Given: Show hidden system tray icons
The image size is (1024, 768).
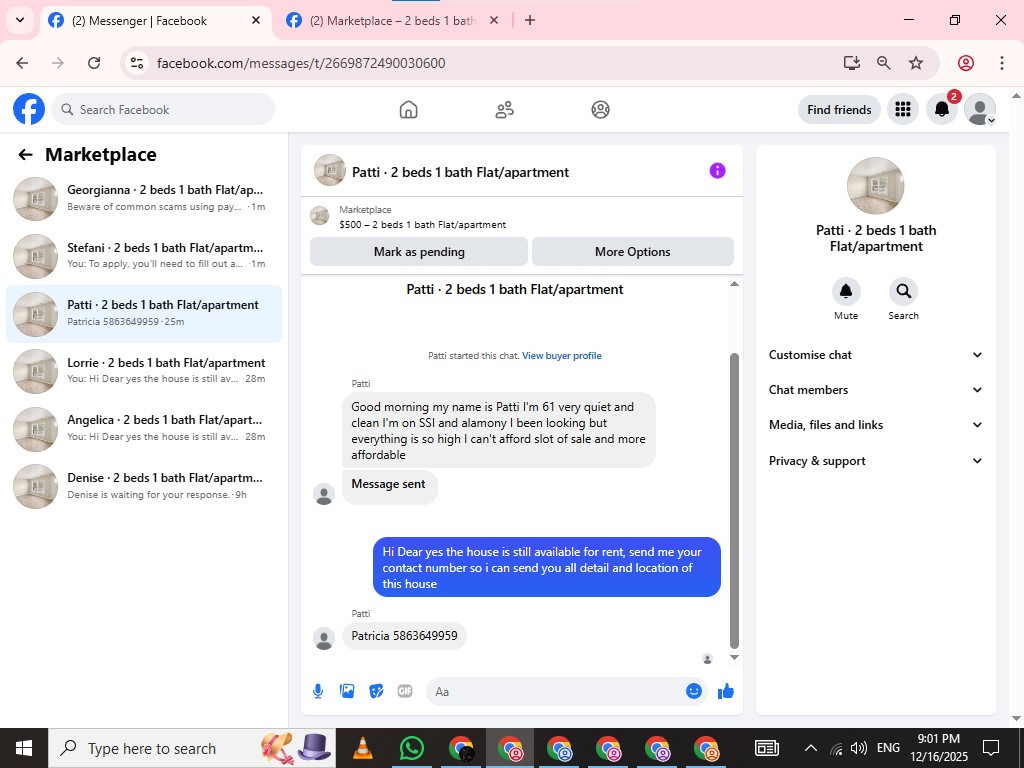Looking at the screenshot, I should [810, 748].
